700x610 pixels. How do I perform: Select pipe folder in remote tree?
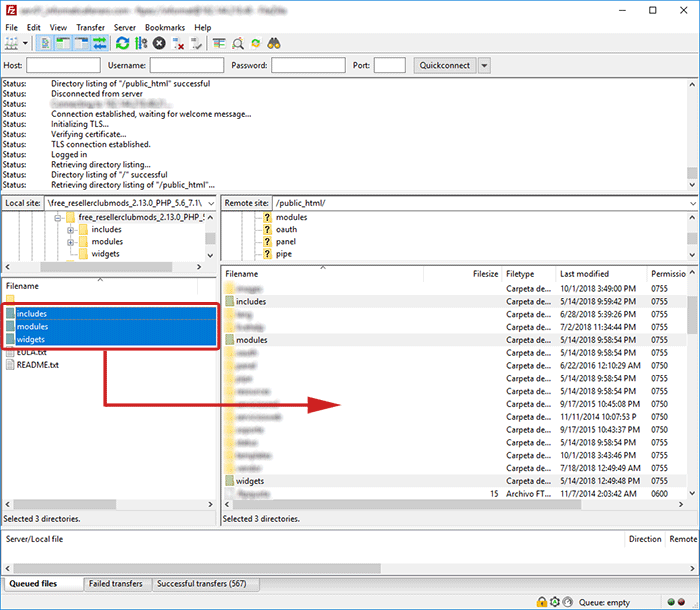pyautogui.click(x=283, y=254)
